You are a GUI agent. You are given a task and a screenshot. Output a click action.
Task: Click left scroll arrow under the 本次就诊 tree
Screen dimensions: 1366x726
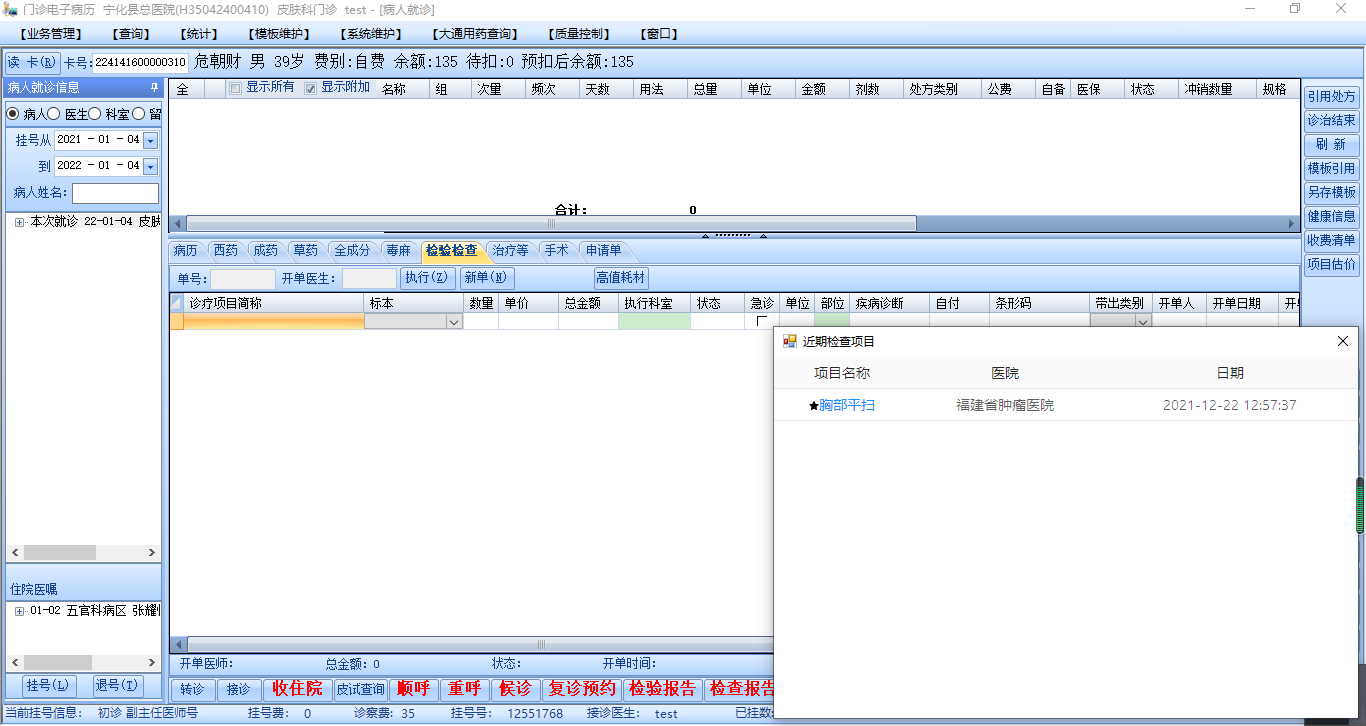pyautogui.click(x=14, y=552)
